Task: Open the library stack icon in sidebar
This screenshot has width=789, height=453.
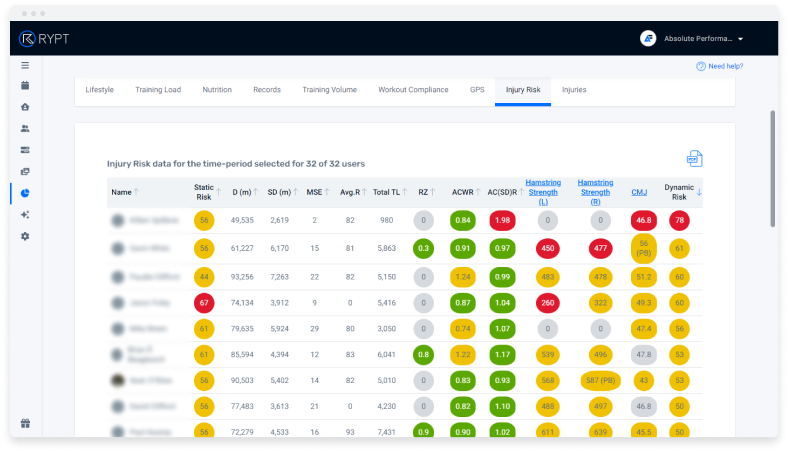Action: (25, 172)
